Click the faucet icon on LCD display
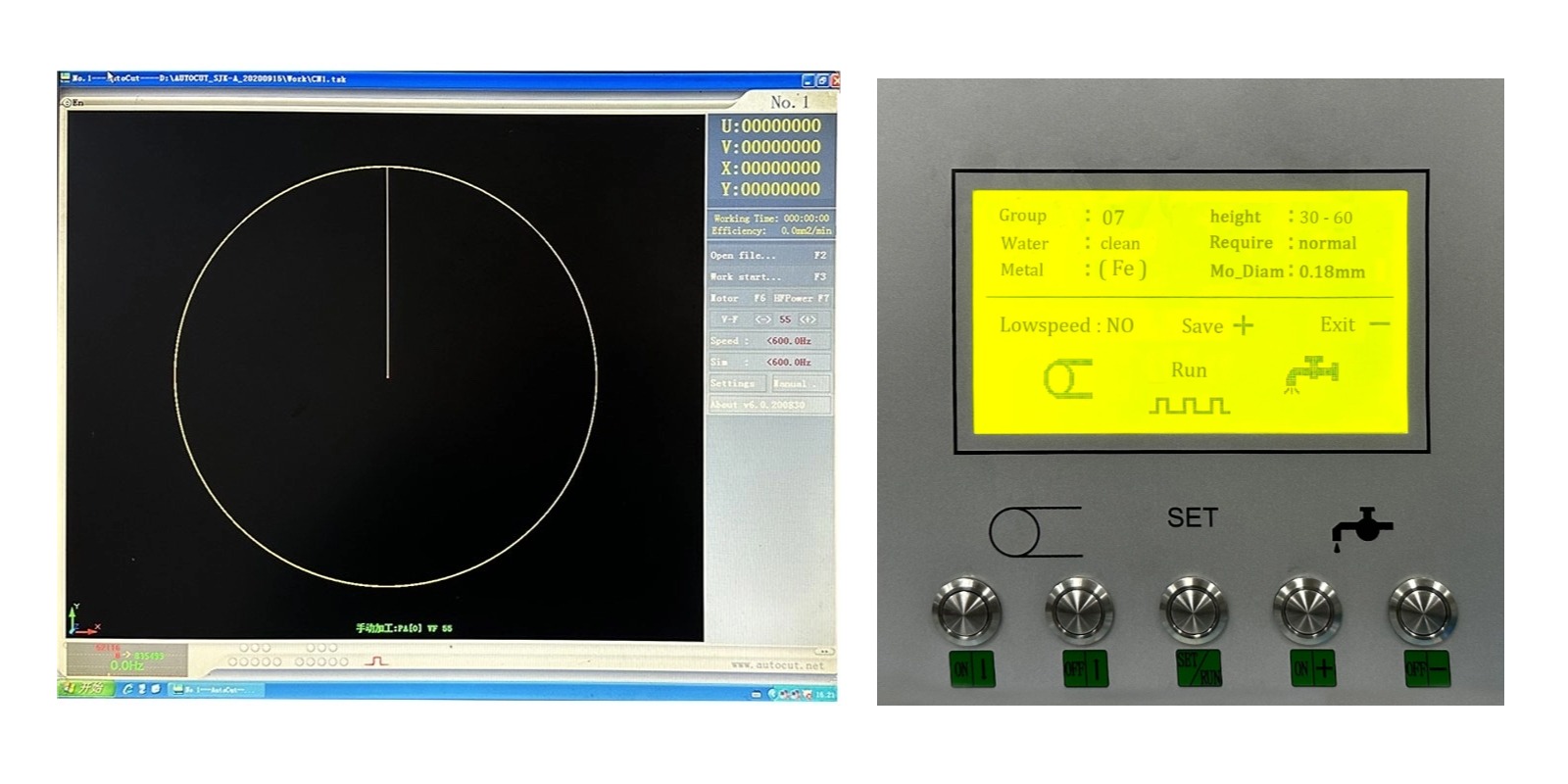The width and height of the screenshot is (1568, 784). (x=1311, y=373)
